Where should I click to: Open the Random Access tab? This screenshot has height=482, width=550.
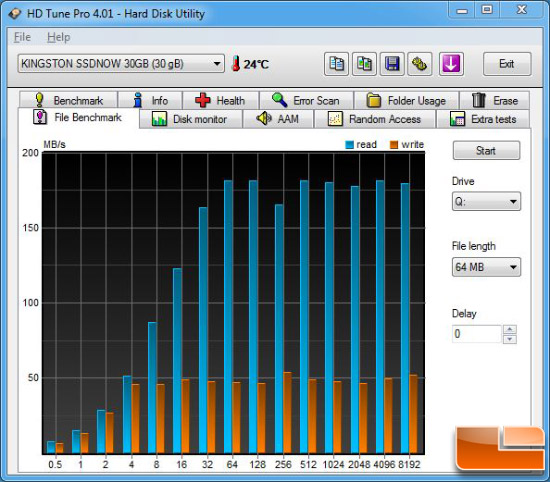[375, 119]
